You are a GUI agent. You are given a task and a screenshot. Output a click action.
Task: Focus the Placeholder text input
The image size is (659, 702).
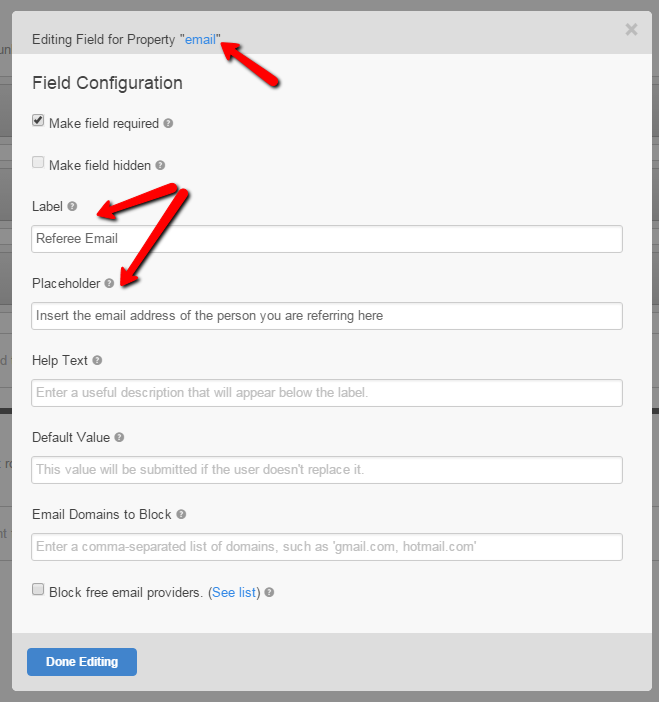click(x=327, y=316)
